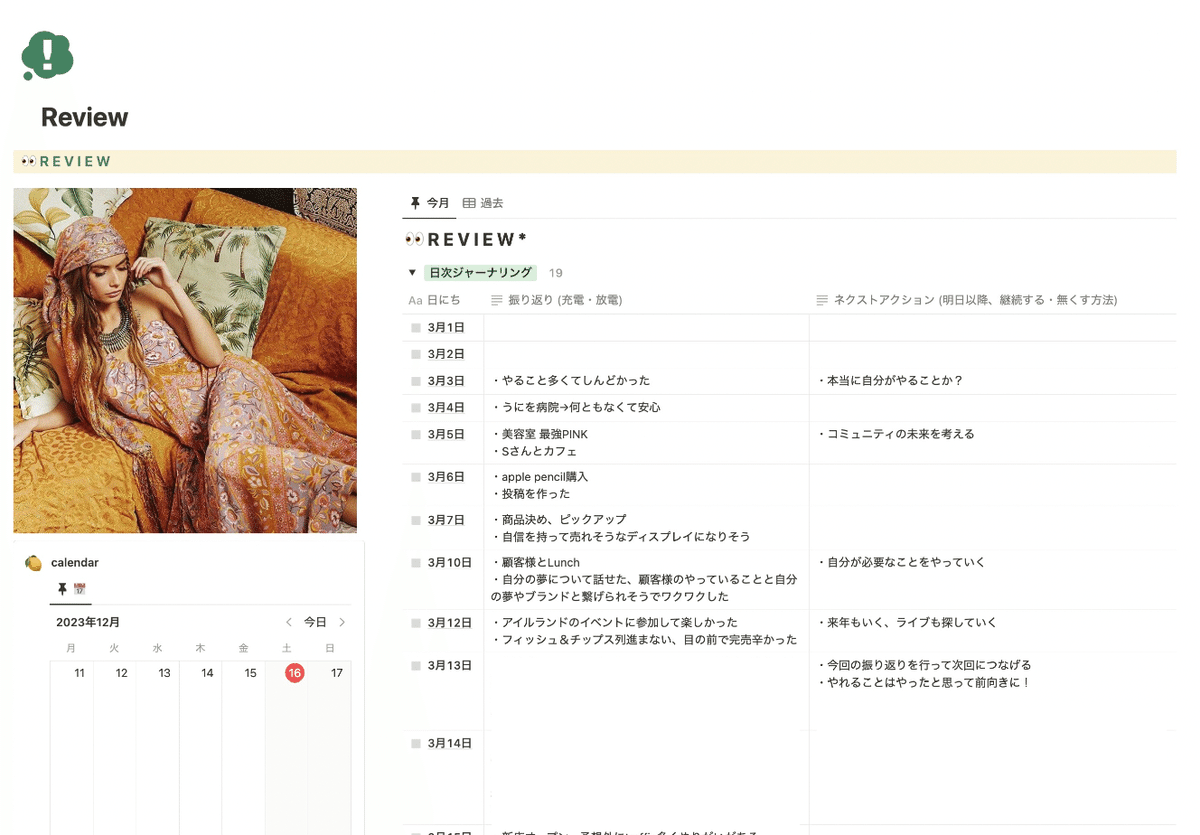The height and width of the screenshot is (835, 1200).
Task: Switch to the 過去 tab
Action: [492, 203]
